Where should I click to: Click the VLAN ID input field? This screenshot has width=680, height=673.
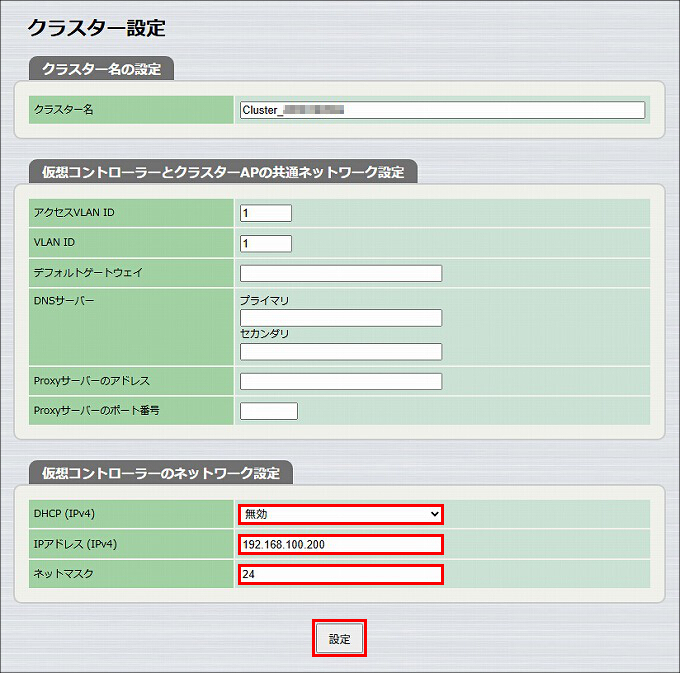point(266,243)
